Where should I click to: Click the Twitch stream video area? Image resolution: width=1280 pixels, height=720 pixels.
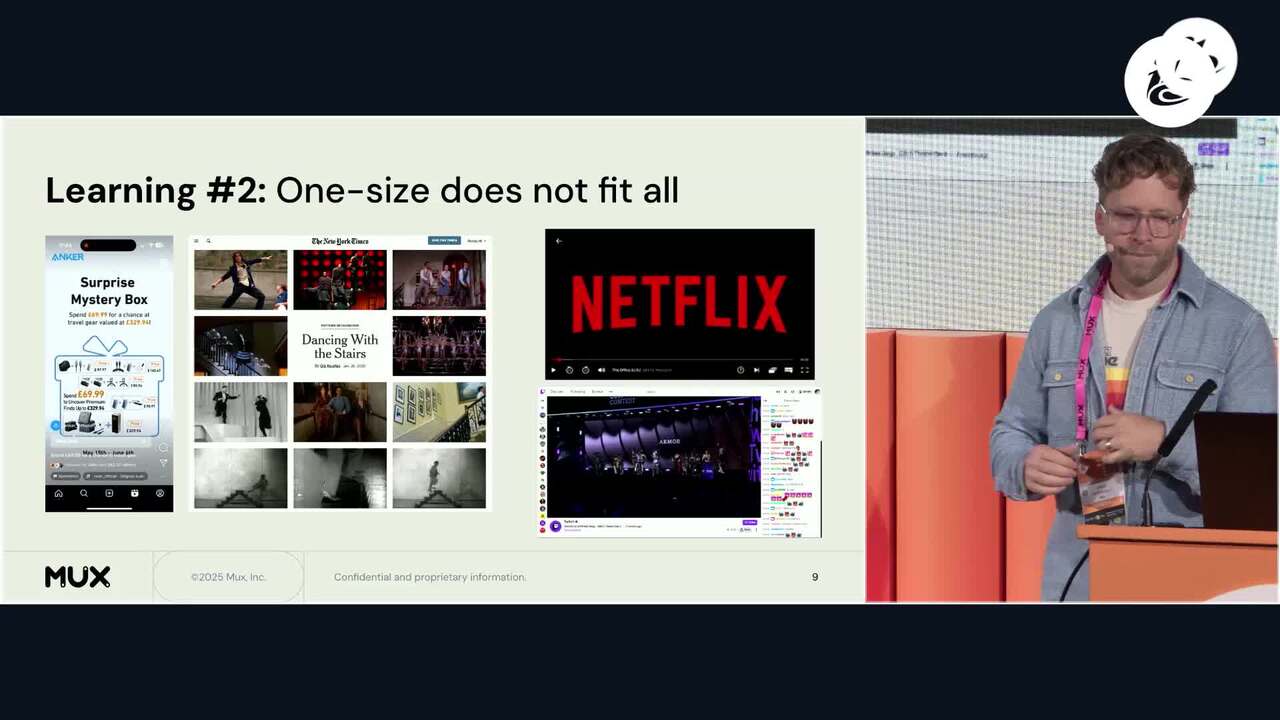654,456
